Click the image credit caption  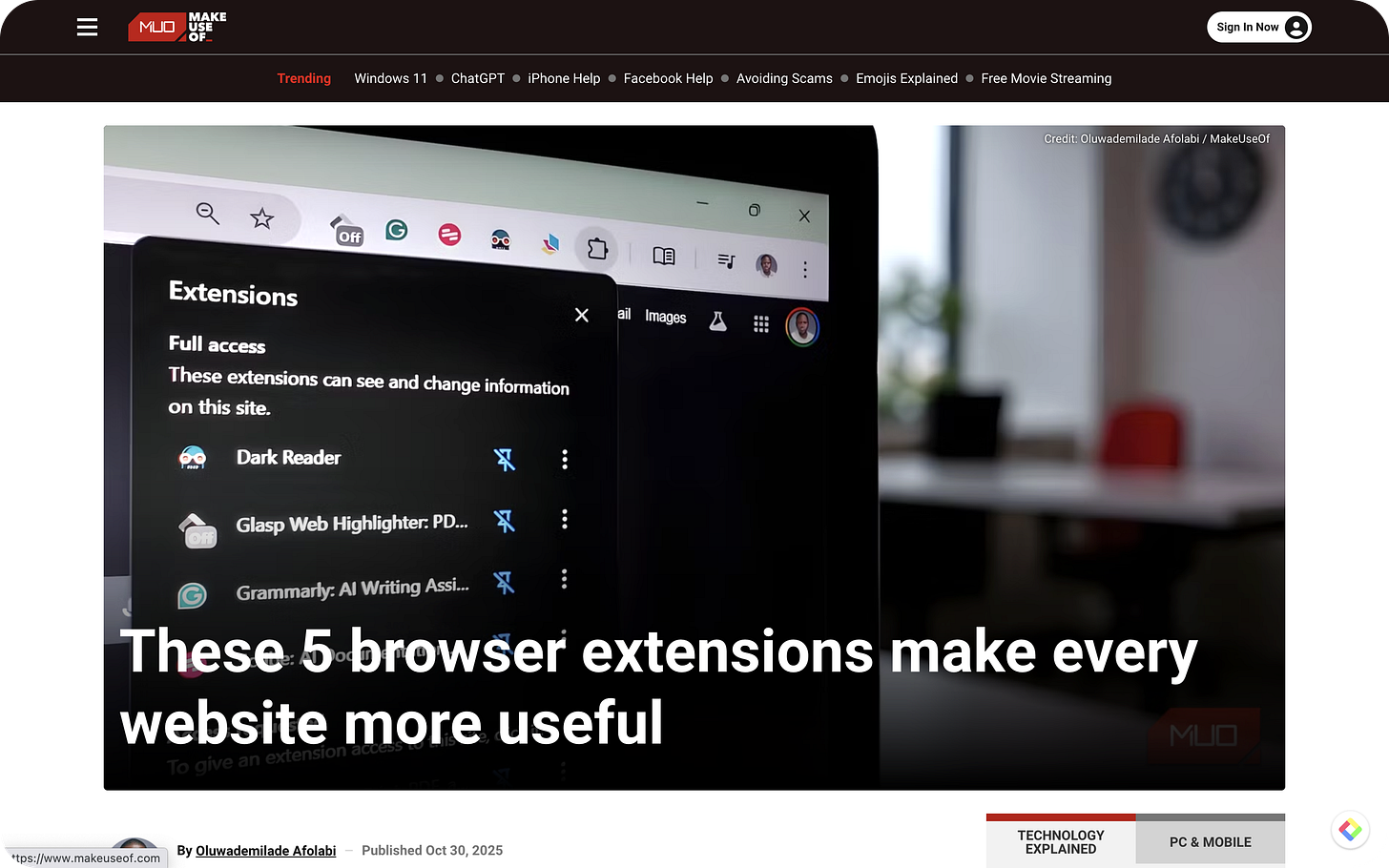pos(1156,138)
